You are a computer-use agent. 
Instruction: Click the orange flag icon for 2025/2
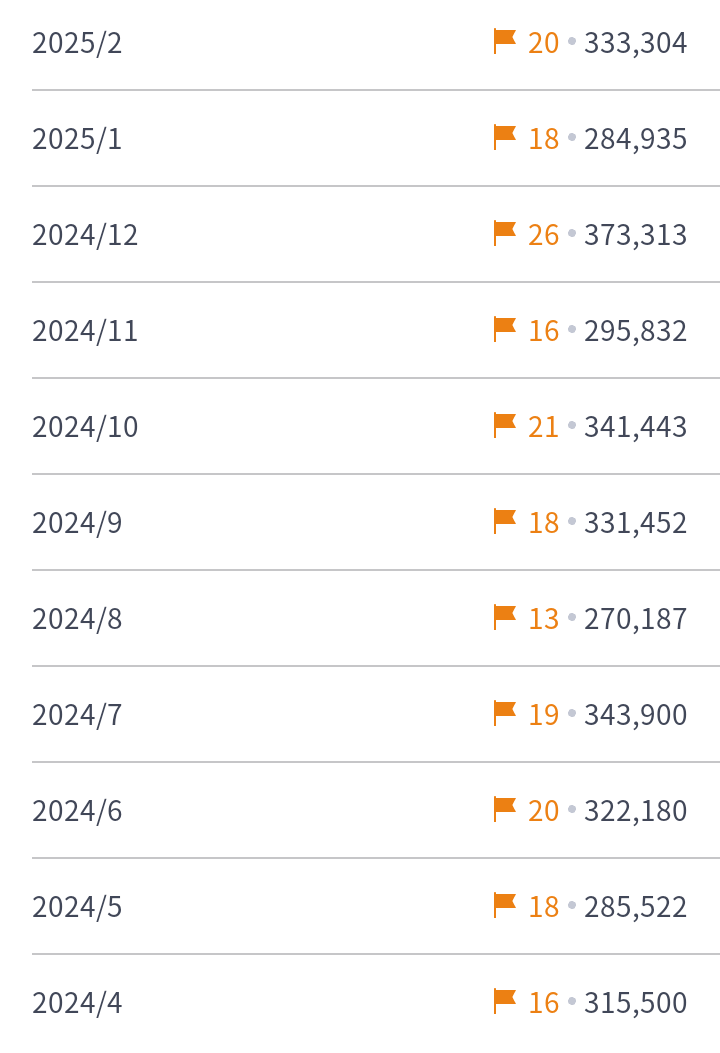pos(505,42)
